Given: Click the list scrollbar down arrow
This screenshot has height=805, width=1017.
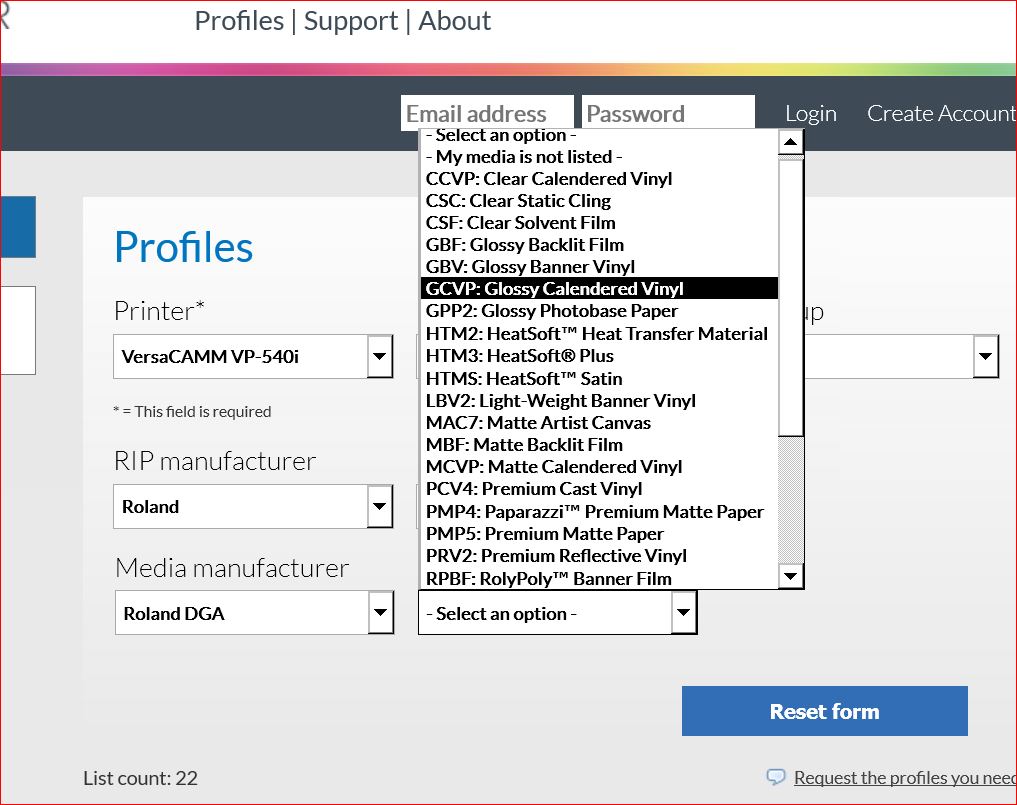Looking at the screenshot, I should (x=791, y=575).
